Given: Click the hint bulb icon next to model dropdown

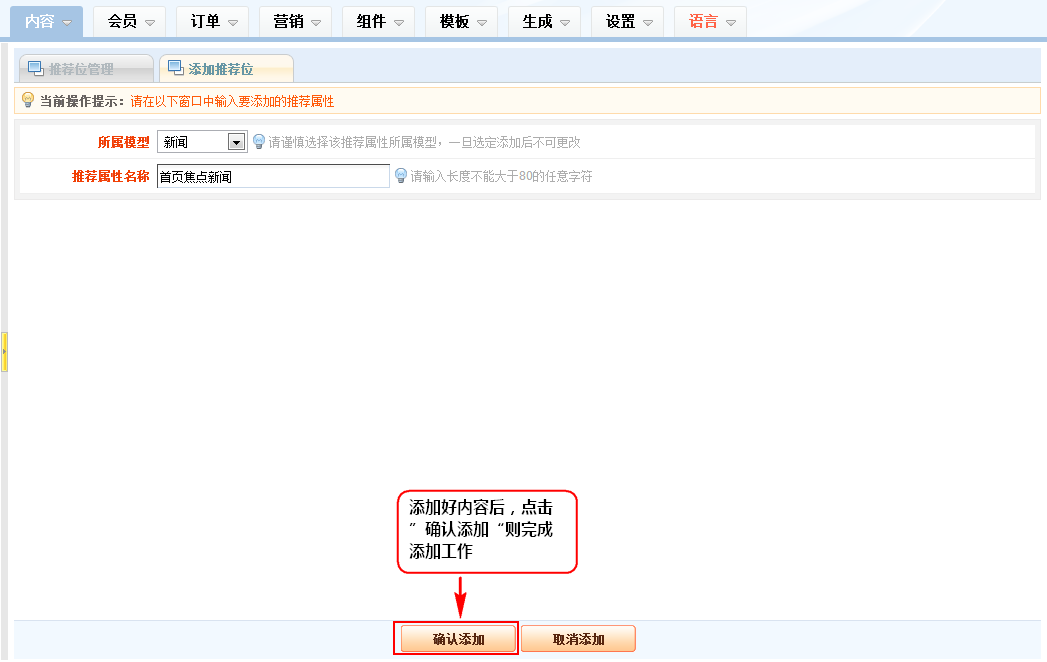Looking at the screenshot, I should (x=259, y=142).
